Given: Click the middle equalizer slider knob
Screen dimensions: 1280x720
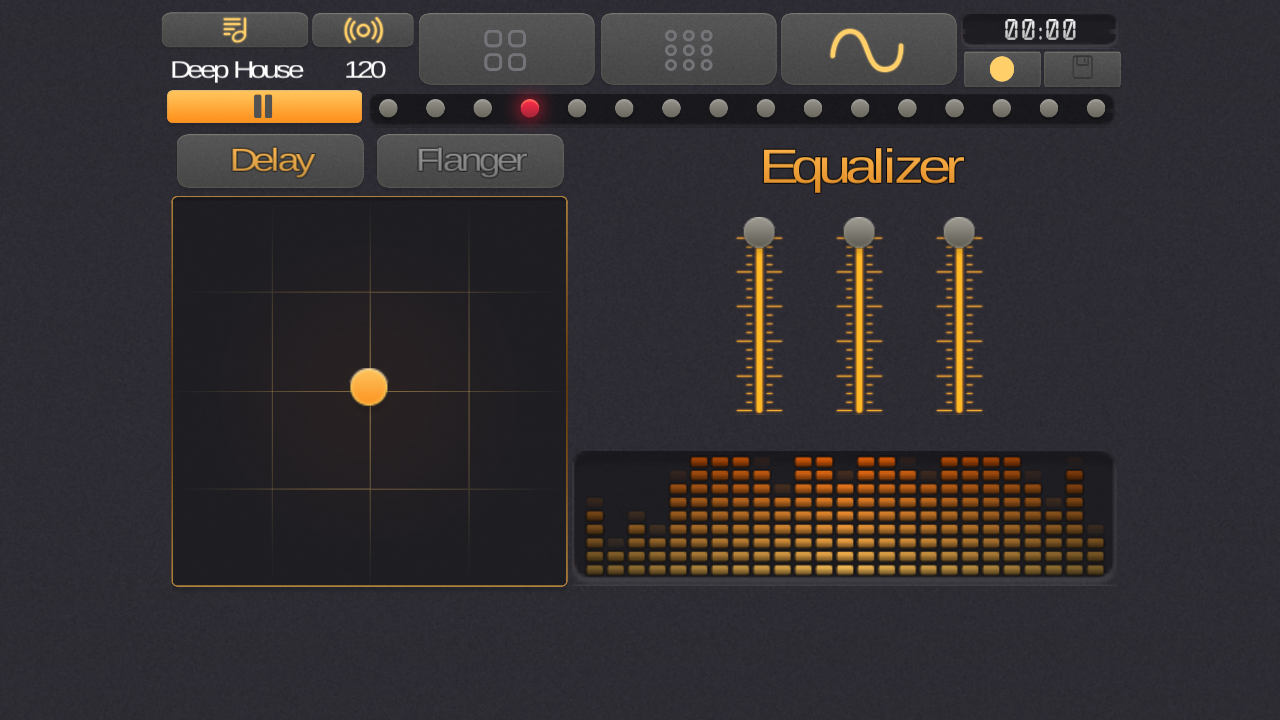Looking at the screenshot, I should pyautogui.click(x=859, y=232).
